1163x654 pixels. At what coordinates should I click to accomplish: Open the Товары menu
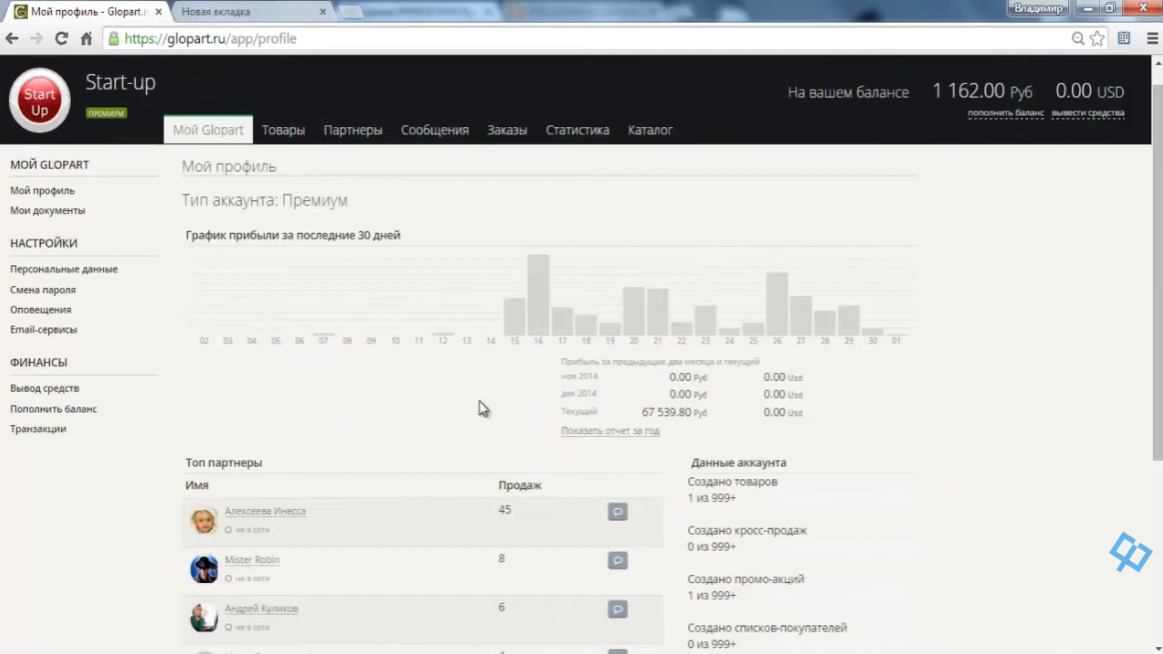[x=283, y=130]
